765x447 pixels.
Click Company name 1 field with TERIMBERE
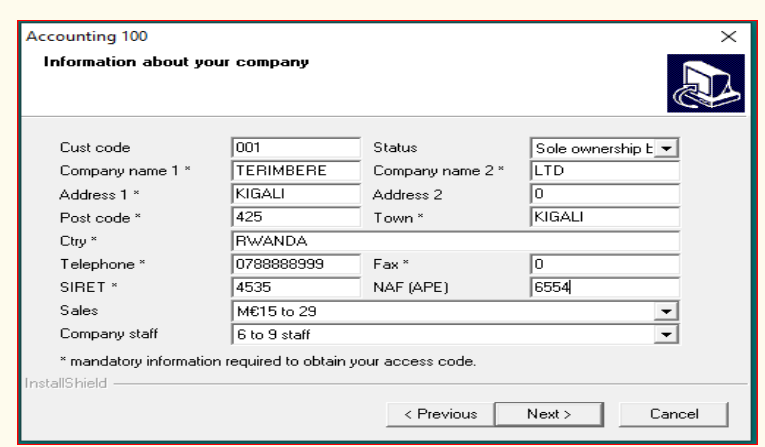296,171
